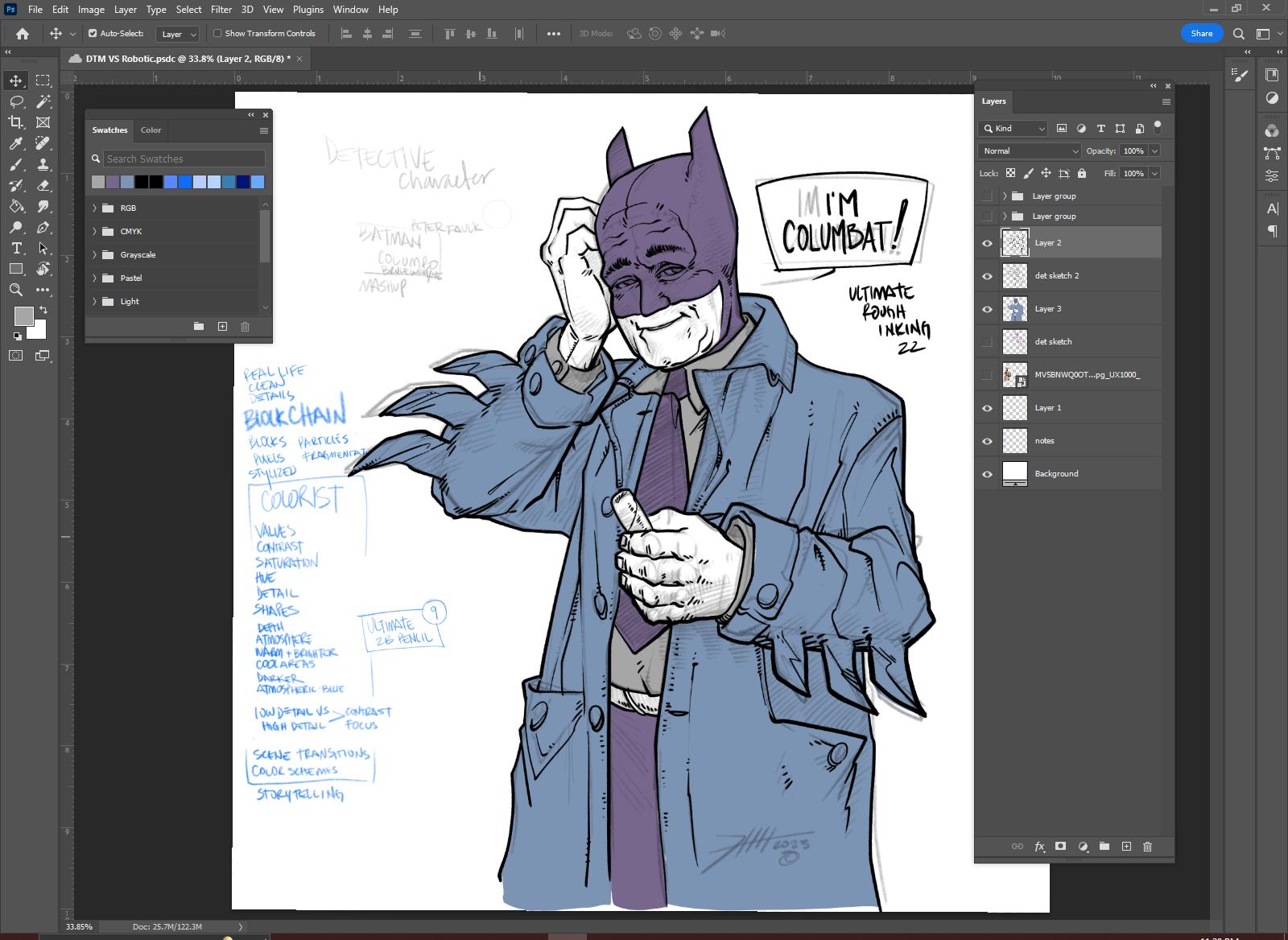This screenshot has width=1288, height=940.
Task: Hide the Background layer
Action: [987, 474]
